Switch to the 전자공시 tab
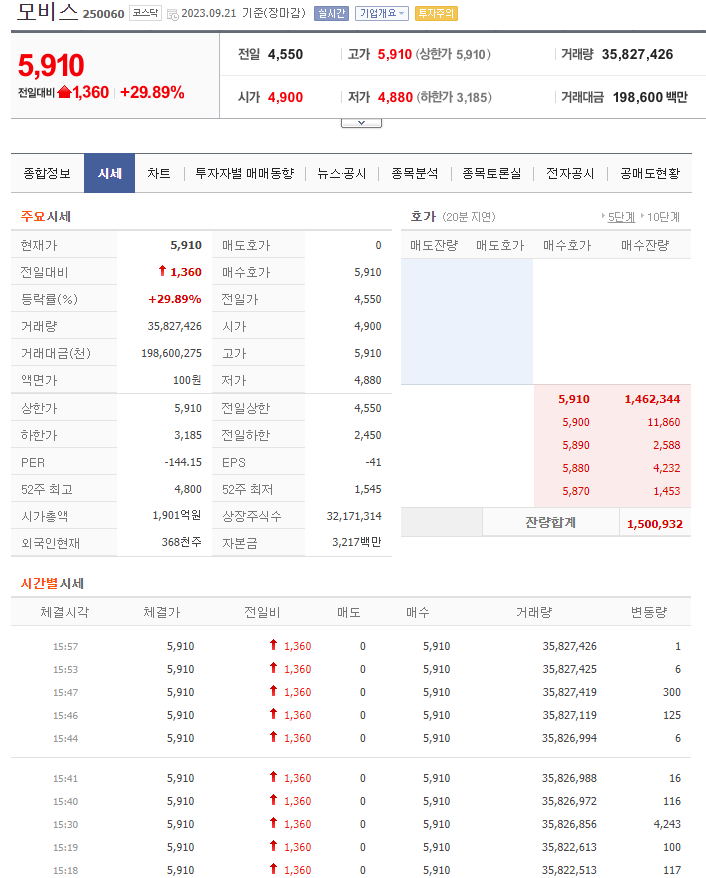The width and height of the screenshot is (706, 878). point(570,174)
